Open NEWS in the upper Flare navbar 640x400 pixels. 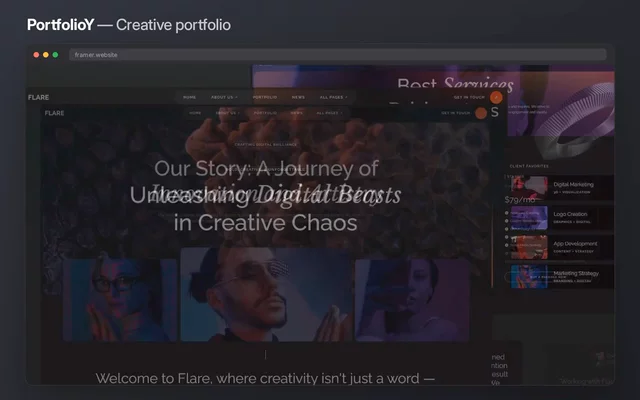pyautogui.click(x=298, y=97)
